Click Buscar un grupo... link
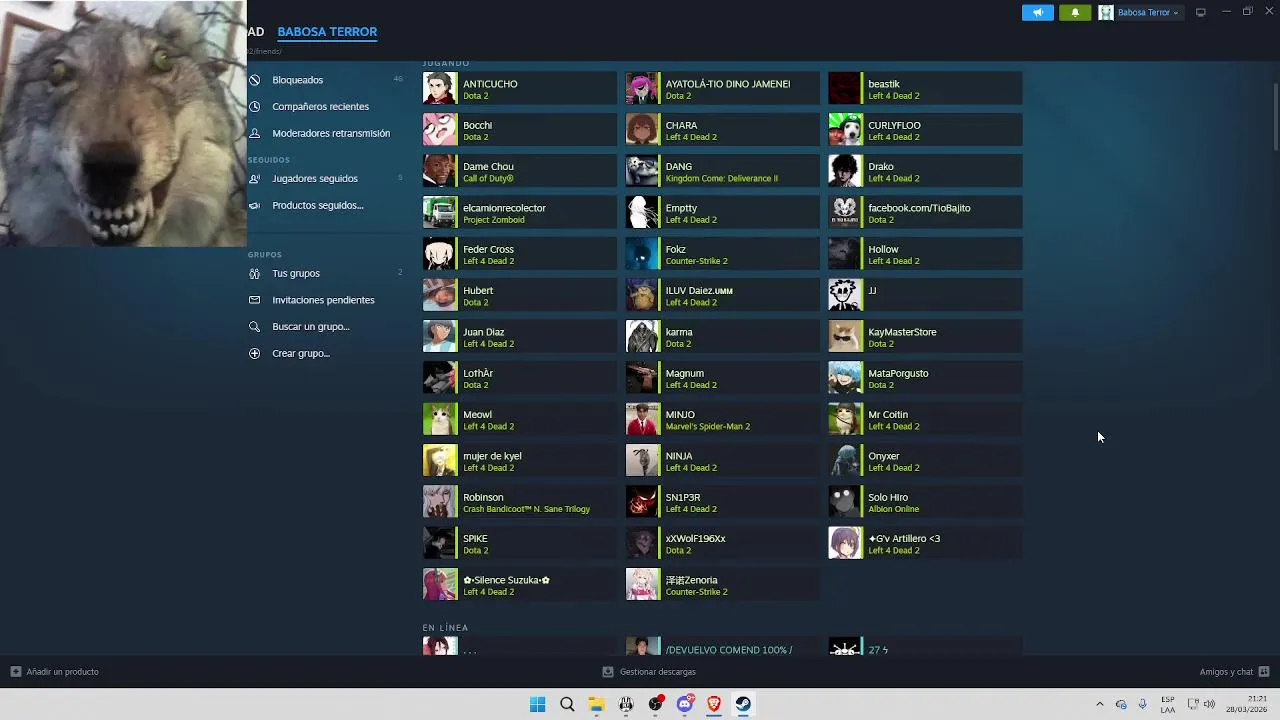This screenshot has height=720, width=1280. pyautogui.click(x=311, y=327)
